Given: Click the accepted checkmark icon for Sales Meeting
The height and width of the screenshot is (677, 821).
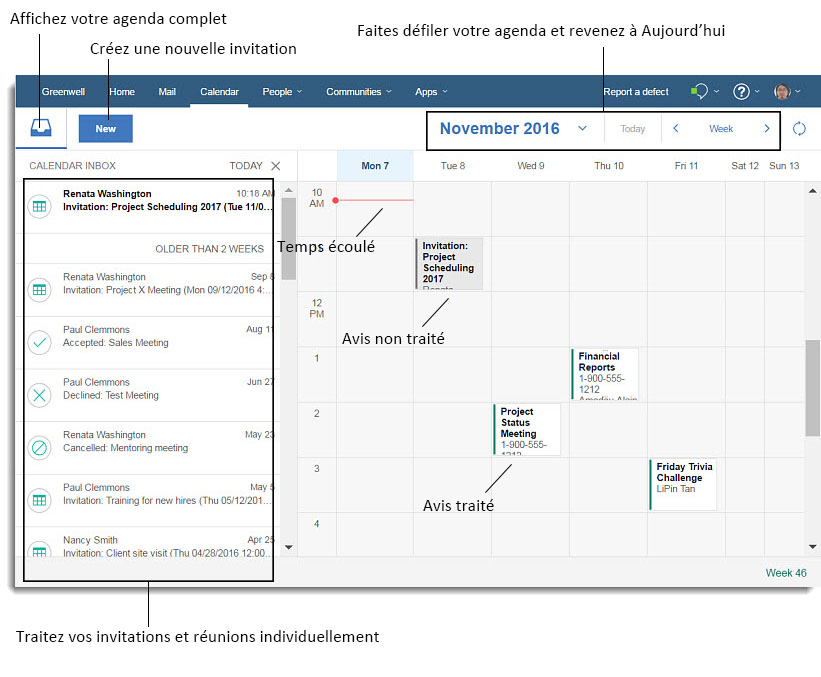Looking at the screenshot, I should (38, 343).
